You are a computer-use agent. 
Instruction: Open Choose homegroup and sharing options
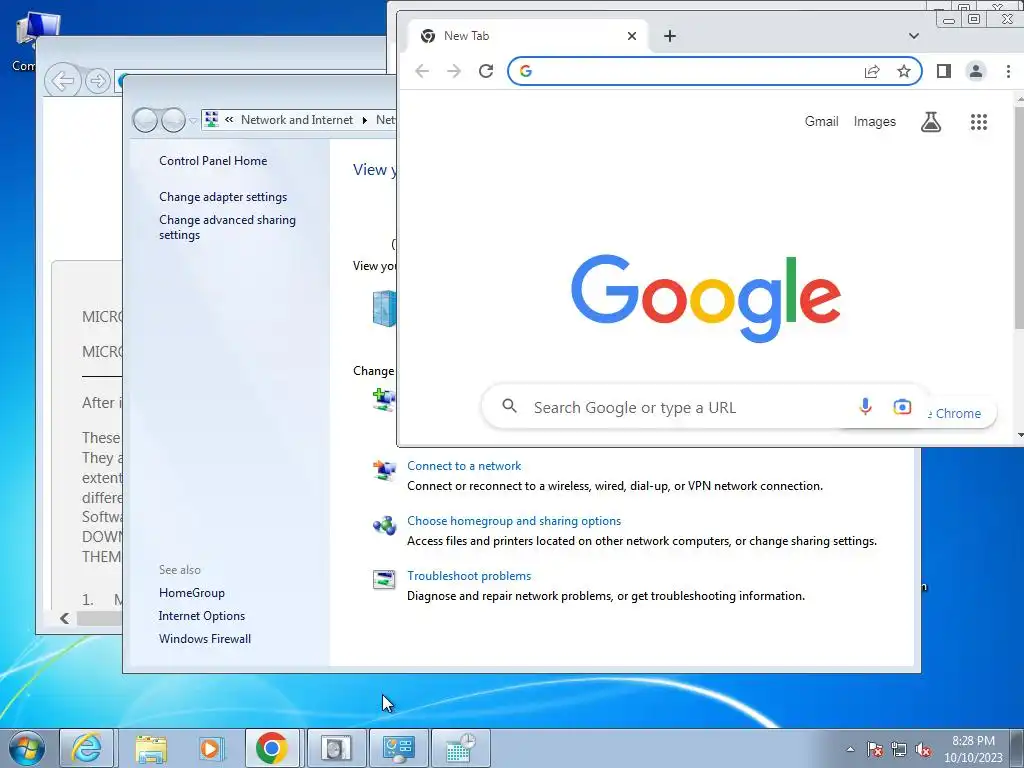[x=514, y=520]
